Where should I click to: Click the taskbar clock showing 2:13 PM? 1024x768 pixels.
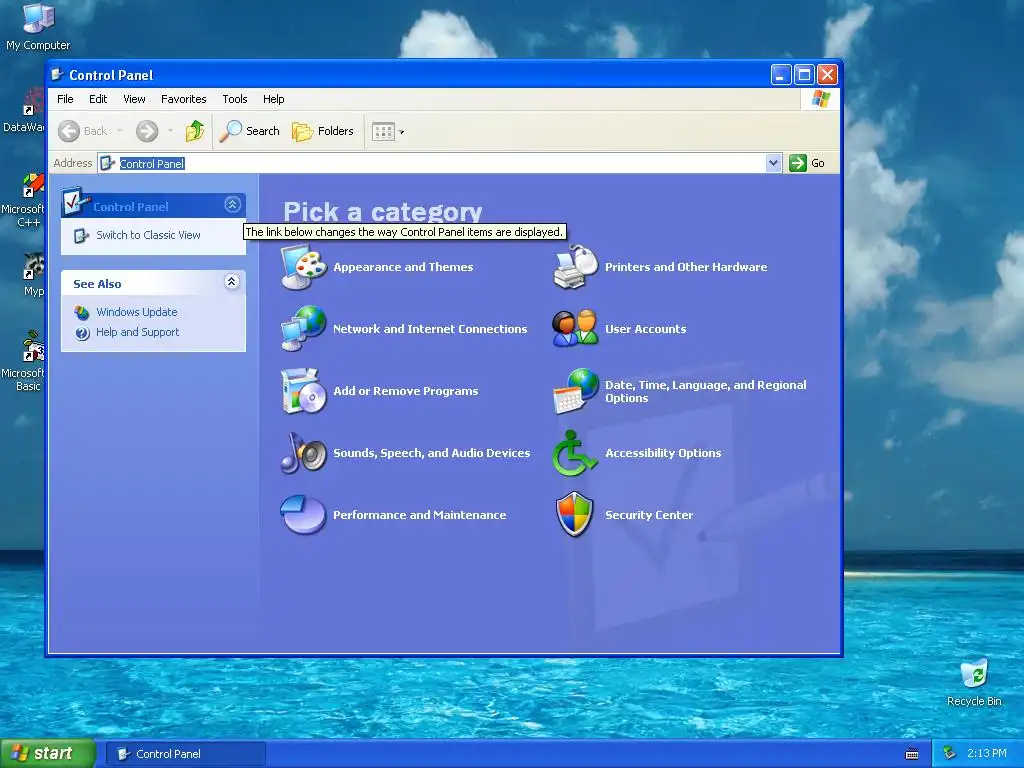(987, 754)
